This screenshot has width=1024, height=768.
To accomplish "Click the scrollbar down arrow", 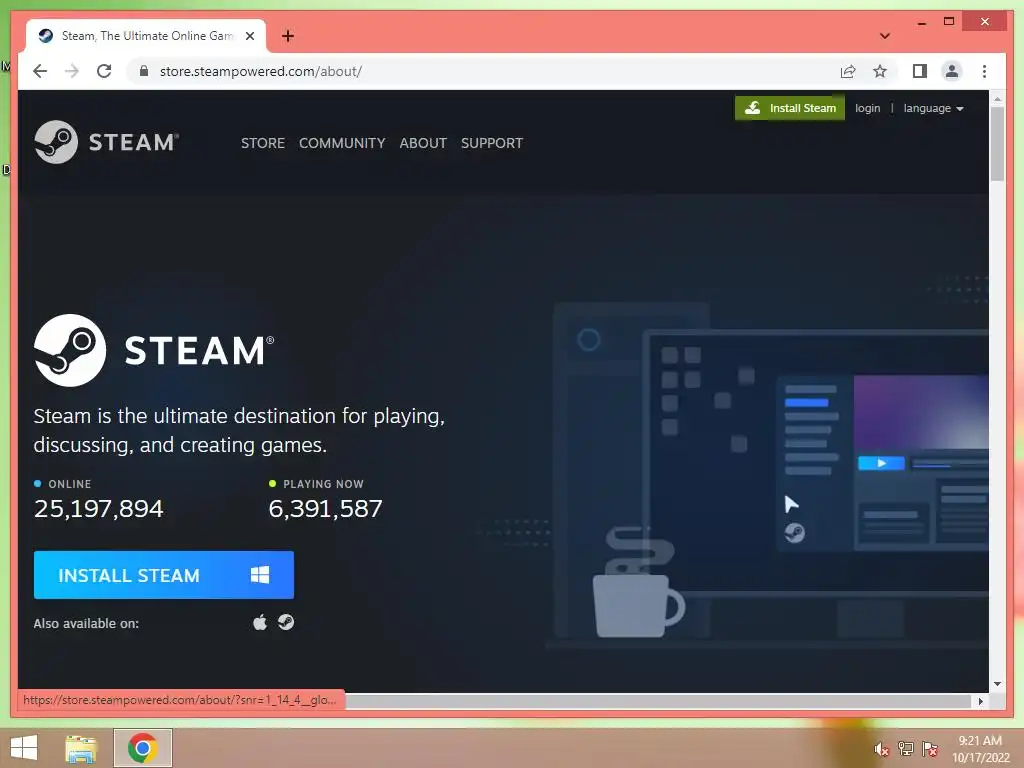I will click(x=997, y=684).
